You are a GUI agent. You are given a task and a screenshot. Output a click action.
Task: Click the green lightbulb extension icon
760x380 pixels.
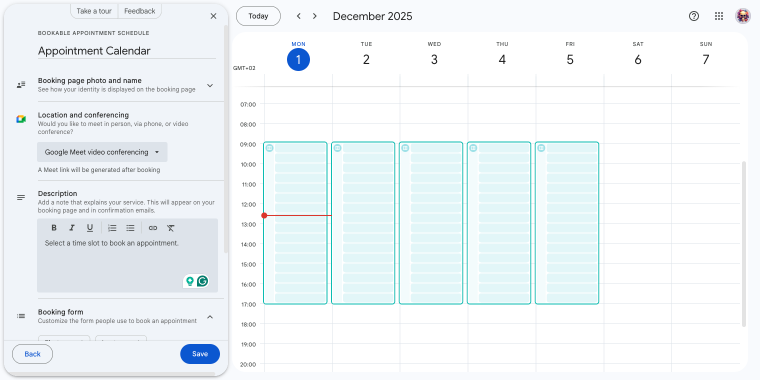(x=190, y=281)
